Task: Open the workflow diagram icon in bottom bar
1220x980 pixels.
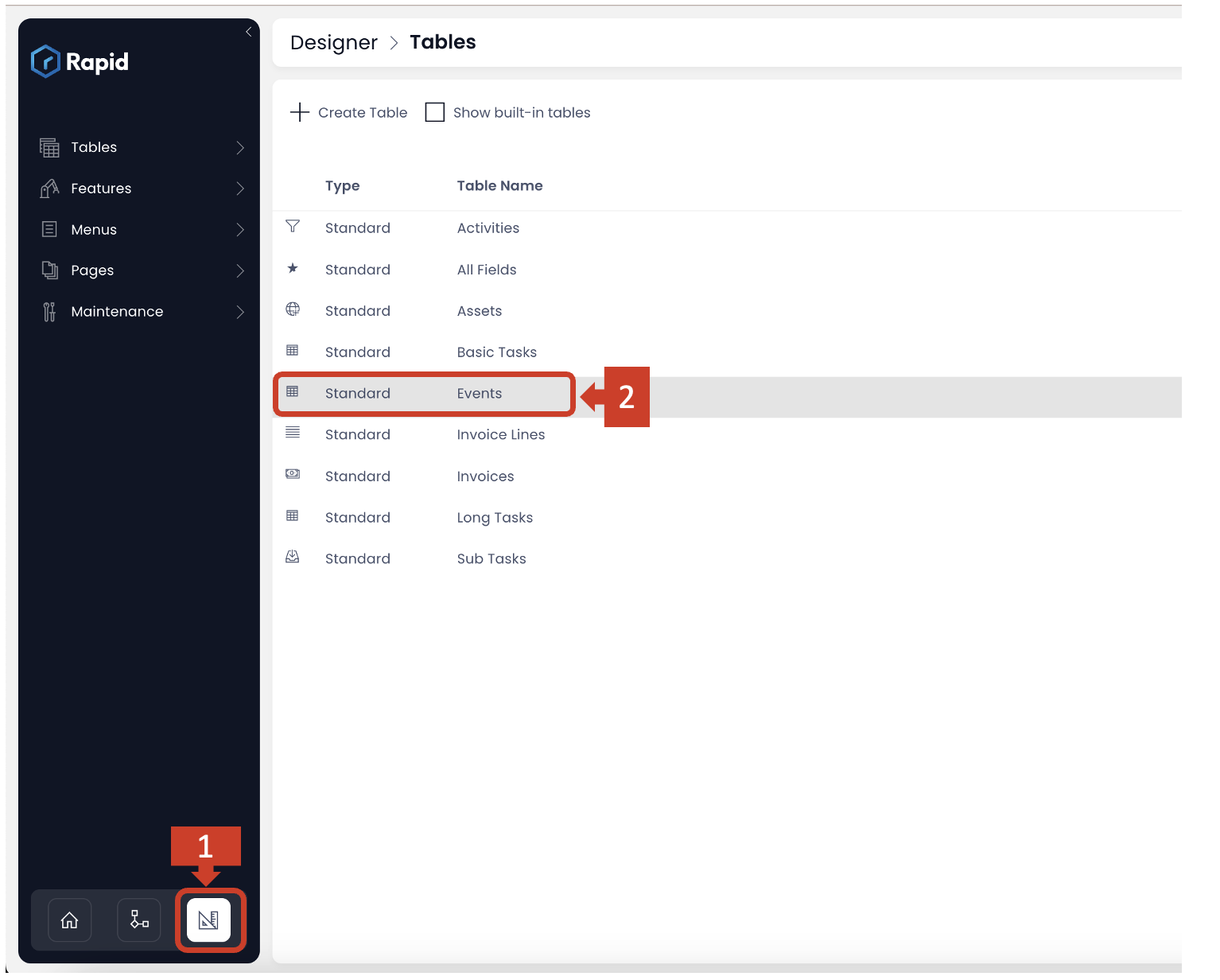Action: tap(139, 920)
